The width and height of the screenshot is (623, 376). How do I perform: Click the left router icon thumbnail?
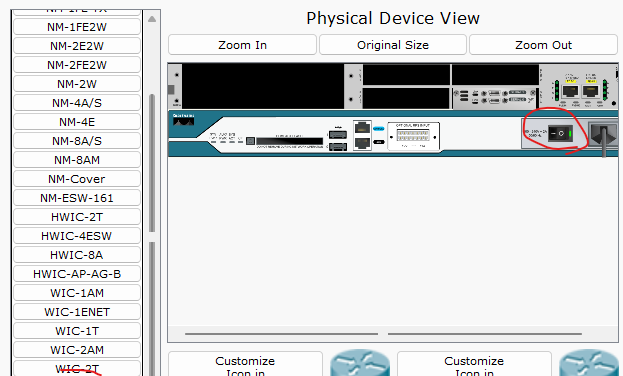[x=360, y=362]
